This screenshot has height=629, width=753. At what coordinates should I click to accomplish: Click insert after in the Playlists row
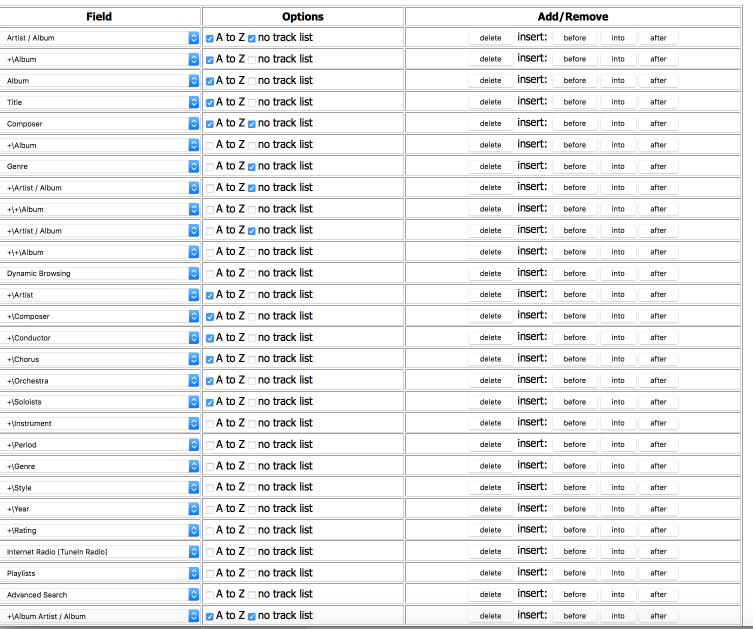point(658,573)
